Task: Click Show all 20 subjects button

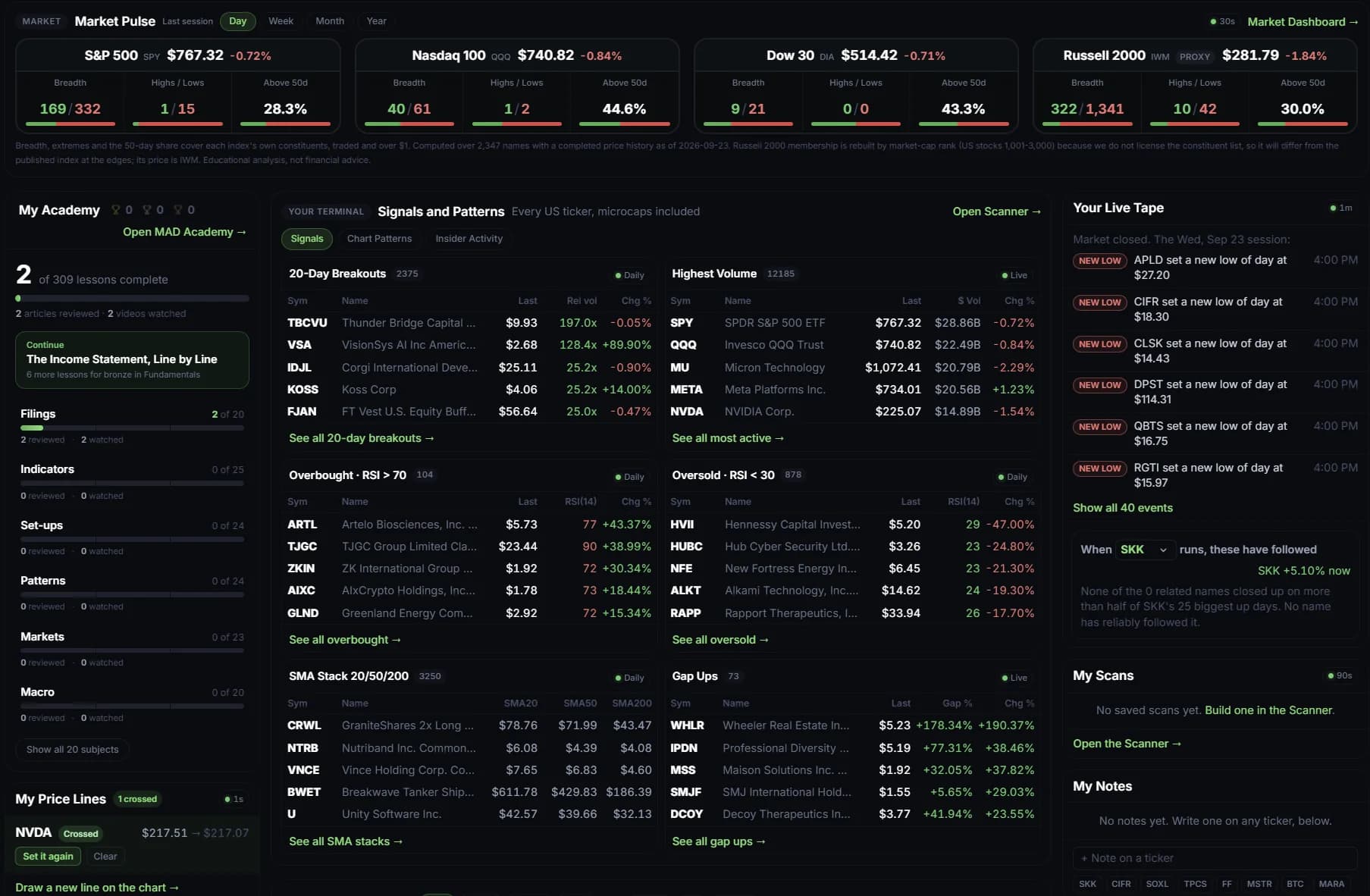Action: [x=73, y=750]
